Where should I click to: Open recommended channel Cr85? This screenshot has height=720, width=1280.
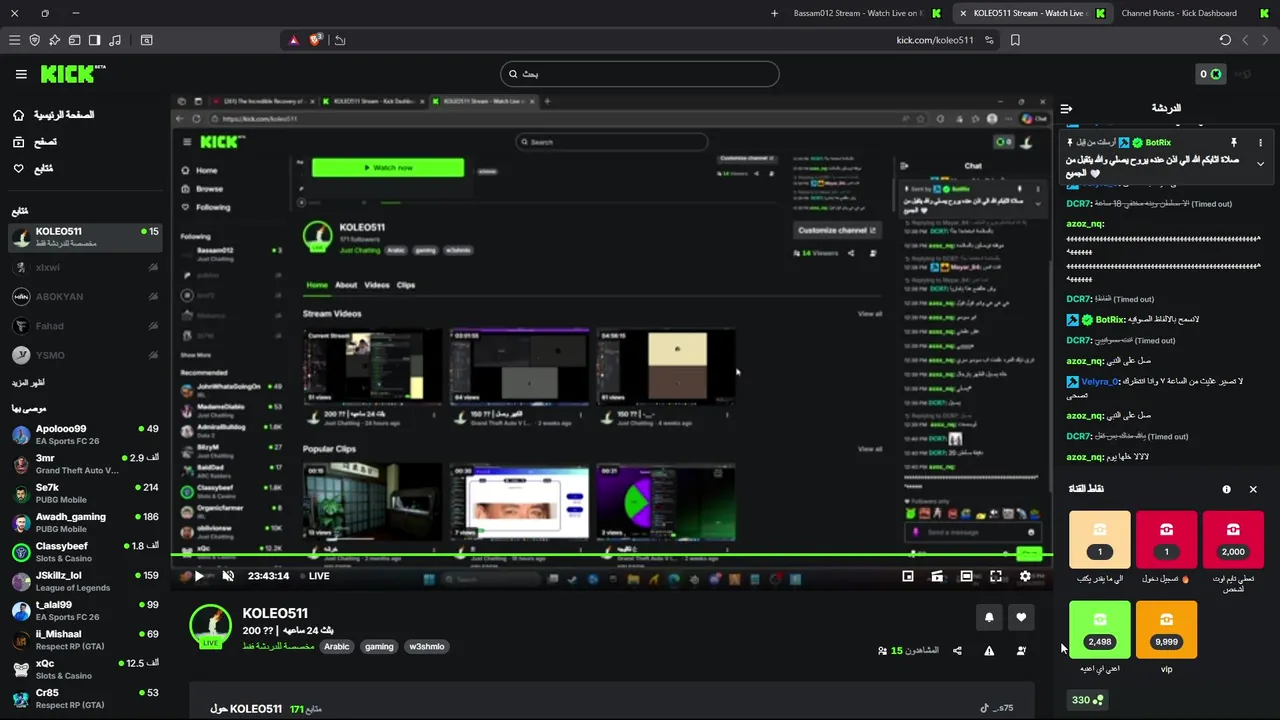tap(85, 698)
